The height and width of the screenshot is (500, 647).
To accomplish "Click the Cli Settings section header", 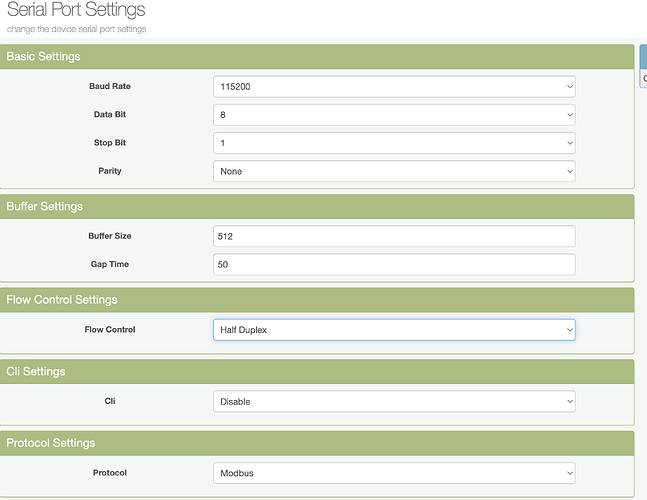I will 317,371.
